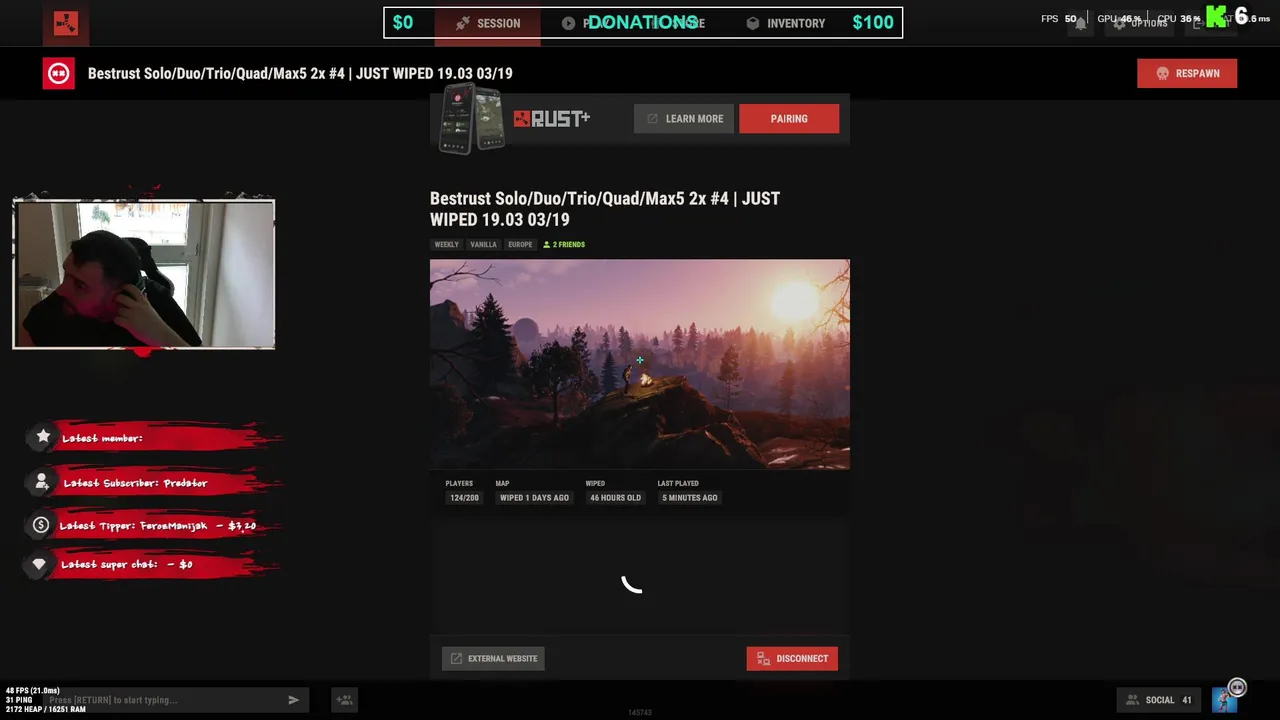1280x720 pixels.
Task: Click the Latest Tipper dollar icon
Action: (41, 524)
